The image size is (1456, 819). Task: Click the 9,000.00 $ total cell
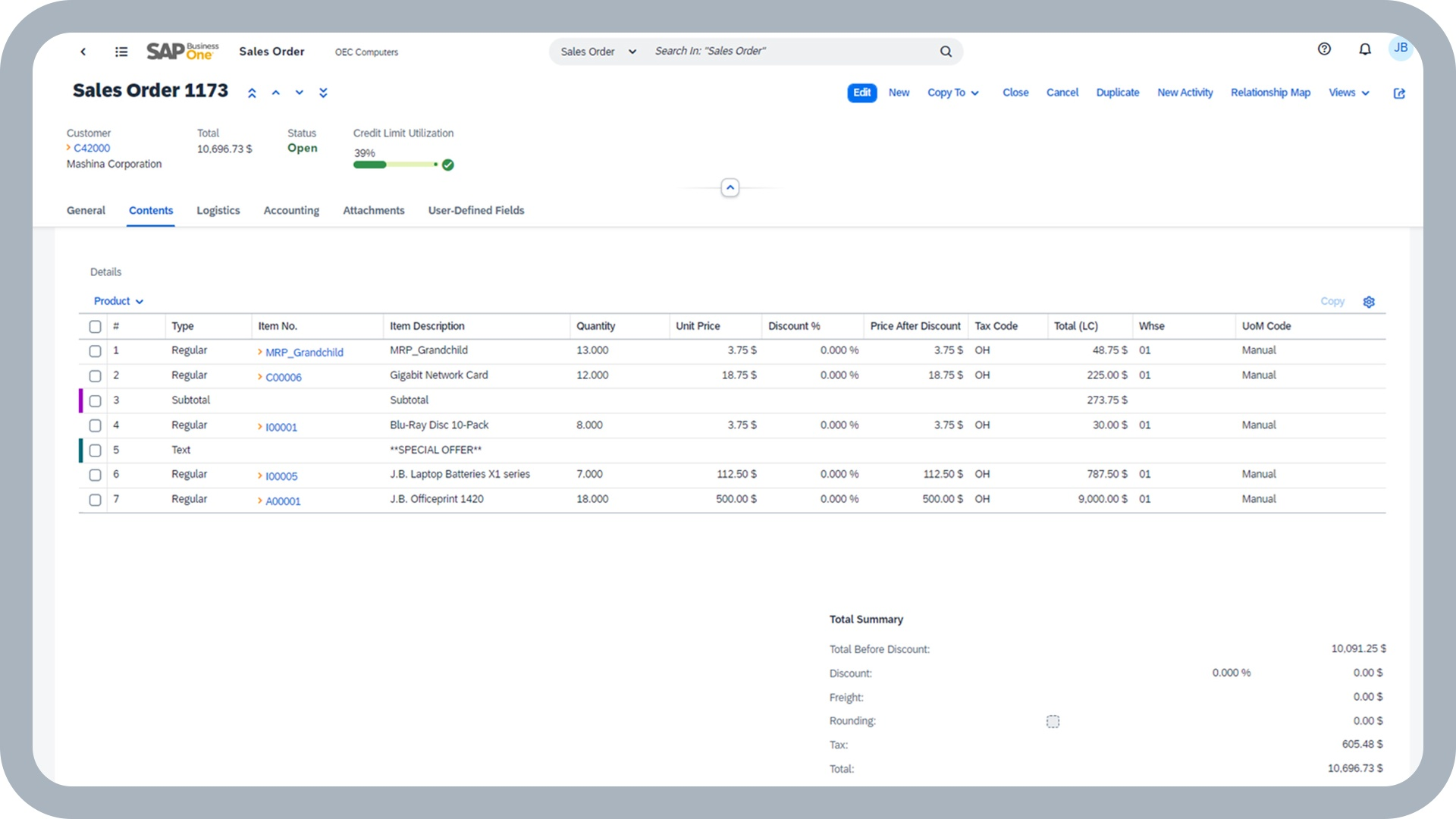pyautogui.click(x=1103, y=499)
